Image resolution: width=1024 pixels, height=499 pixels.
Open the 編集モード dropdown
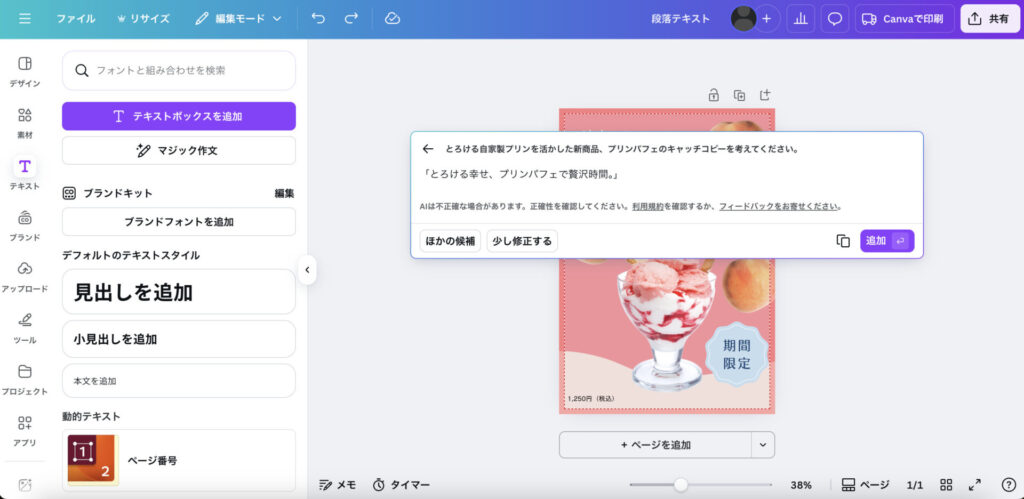pyautogui.click(x=238, y=18)
